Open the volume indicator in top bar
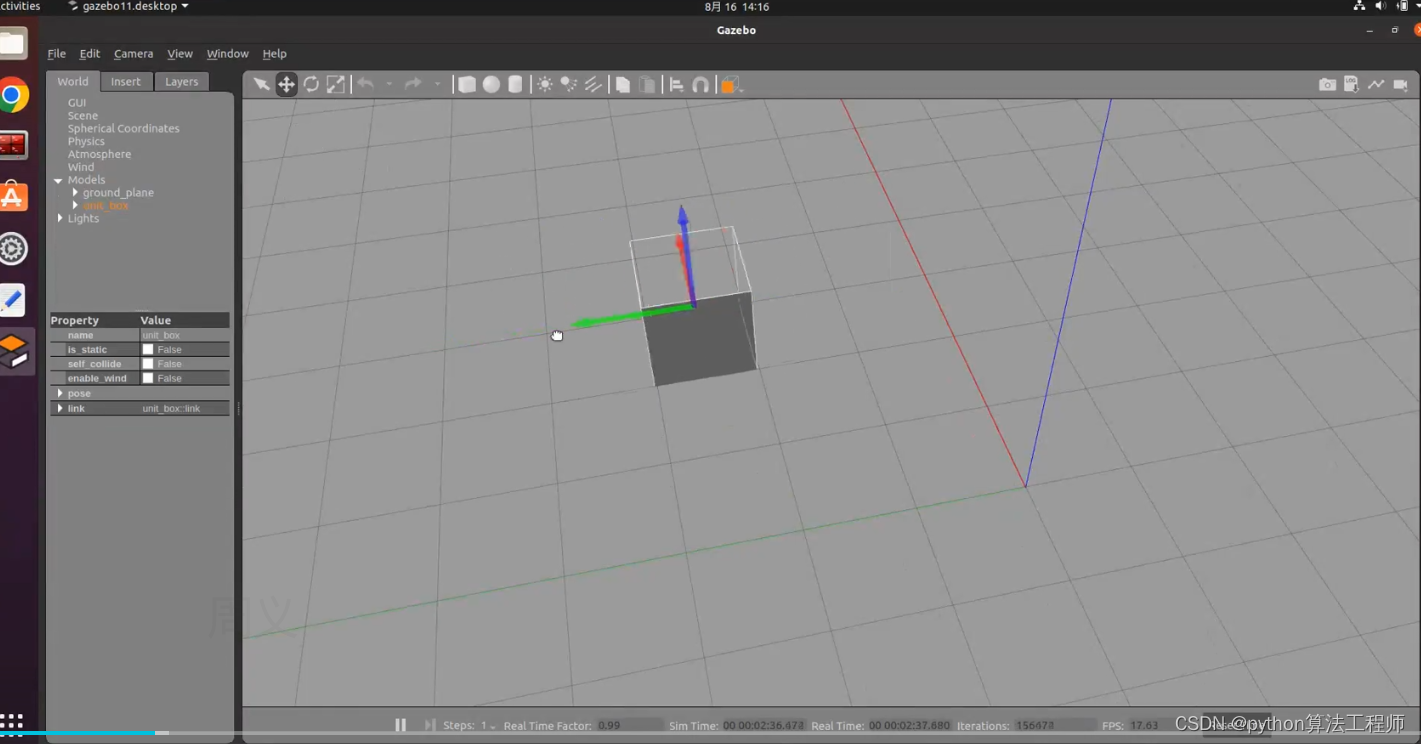The image size is (1421, 744). tap(1380, 6)
